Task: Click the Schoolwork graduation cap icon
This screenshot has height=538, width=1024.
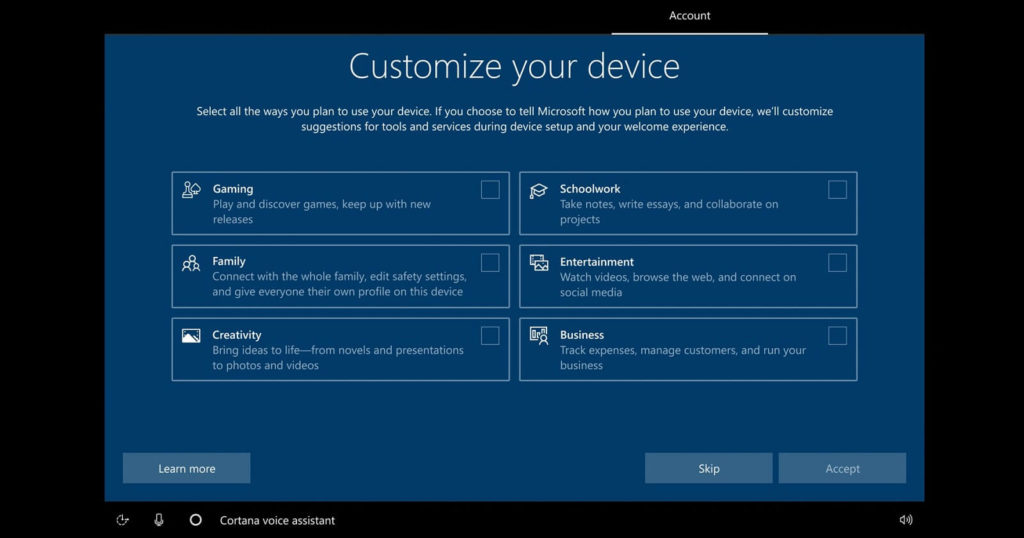Action: pos(539,190)
